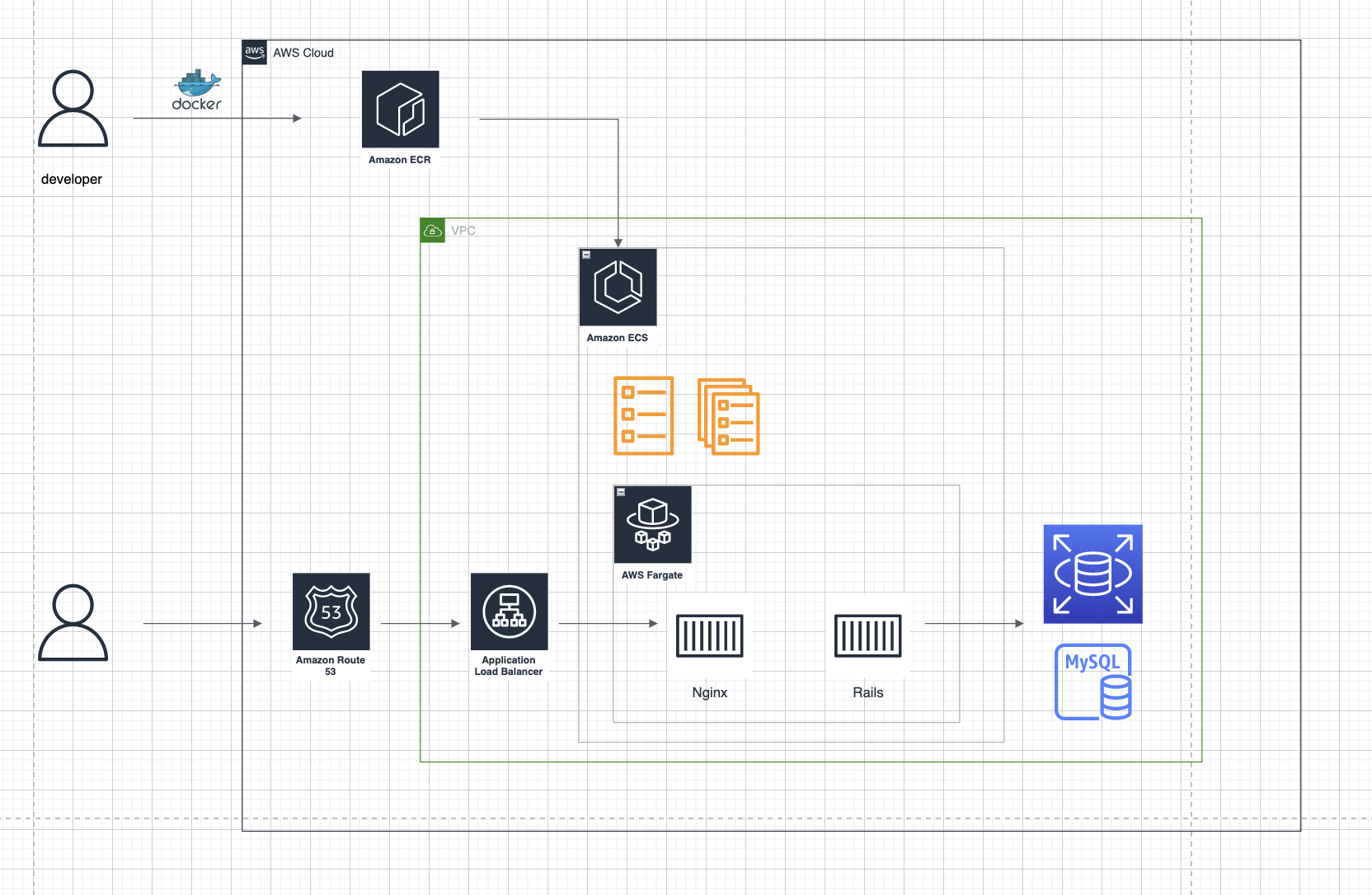Click the 'Nginx' label
Viewport: 1372px width, 895px height.
coord(710,693)
